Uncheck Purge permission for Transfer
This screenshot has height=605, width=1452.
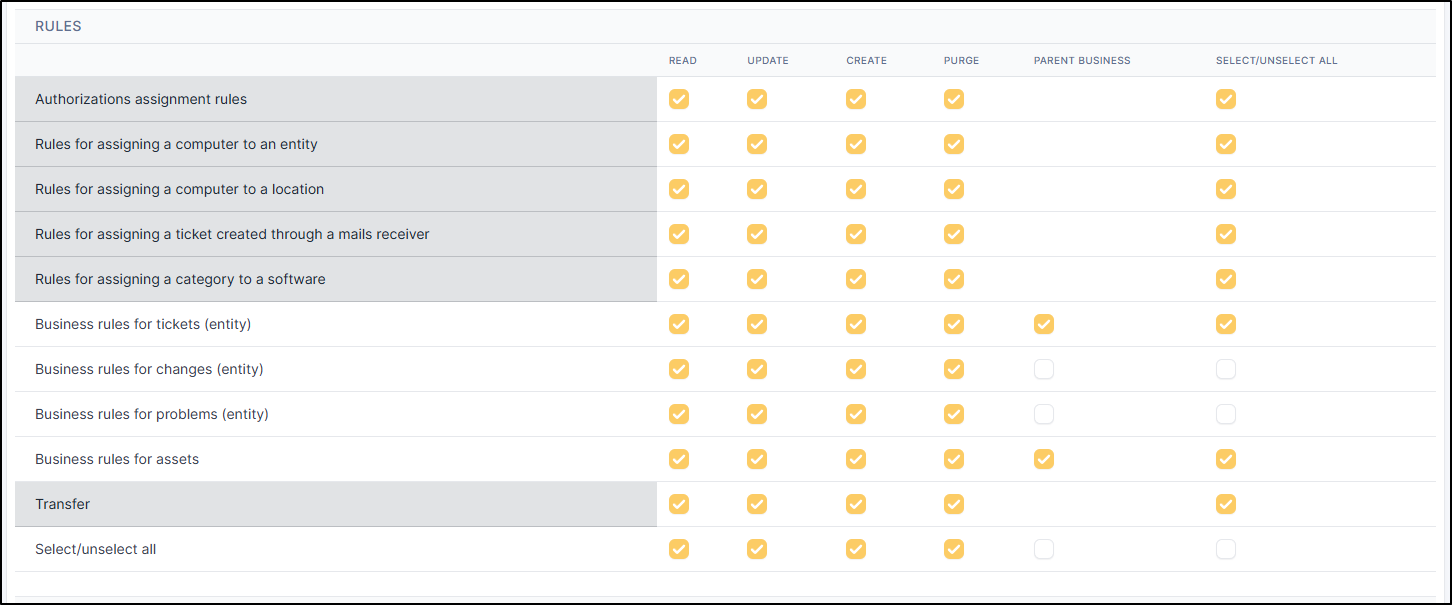tap(954, 504)
